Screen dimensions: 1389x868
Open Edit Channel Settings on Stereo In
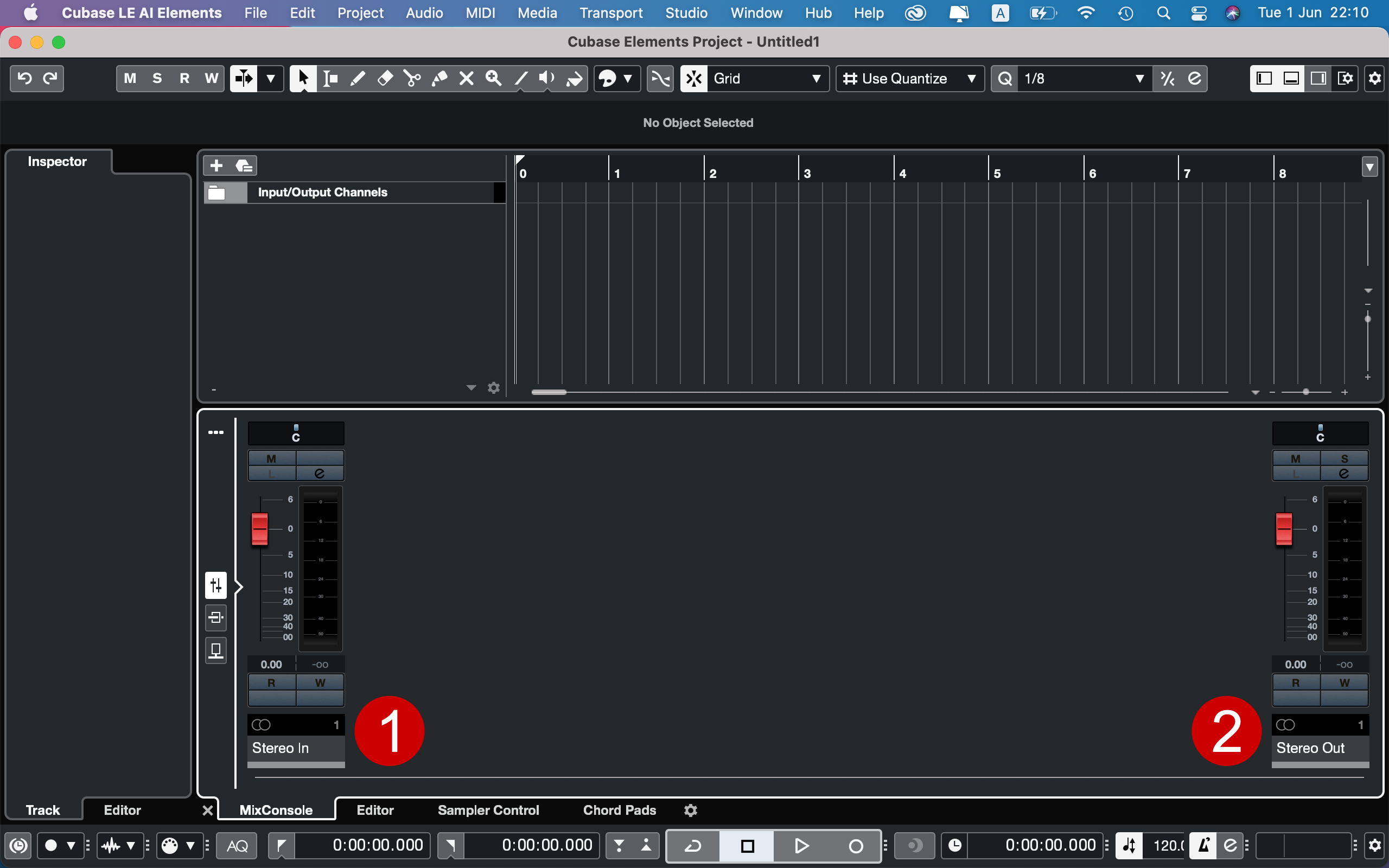point(320,474)
